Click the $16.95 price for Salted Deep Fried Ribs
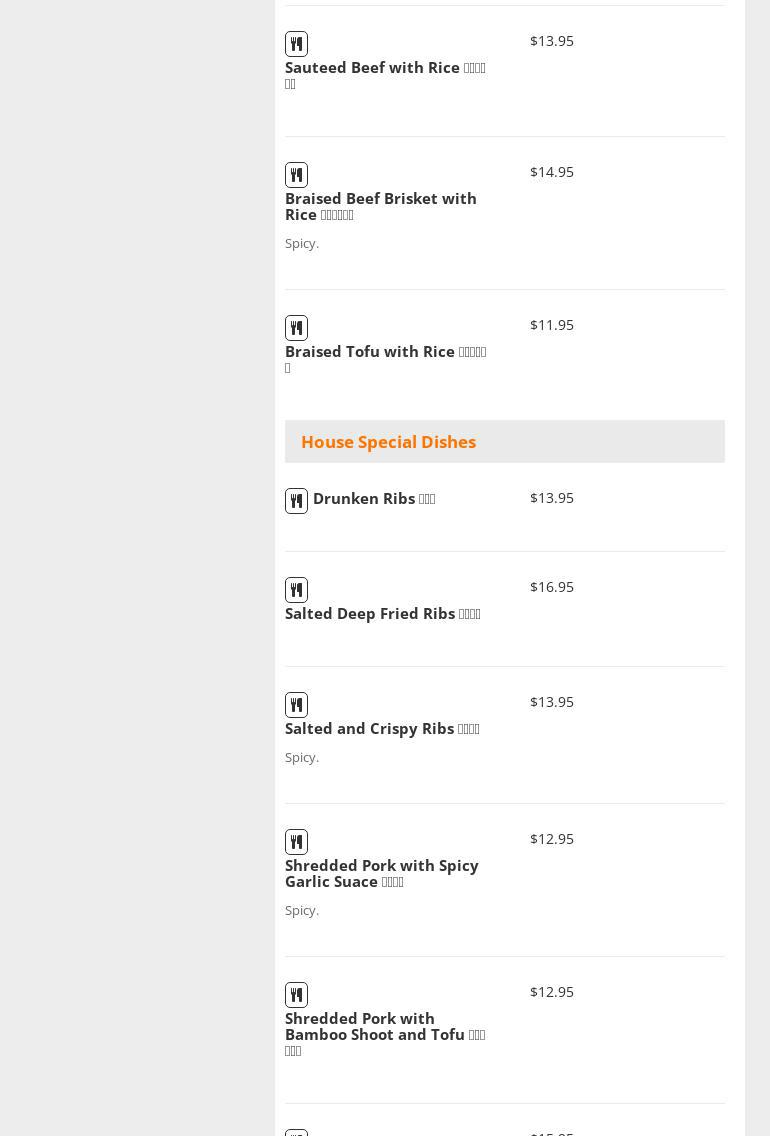770x1136 pixels. [552, 587]
